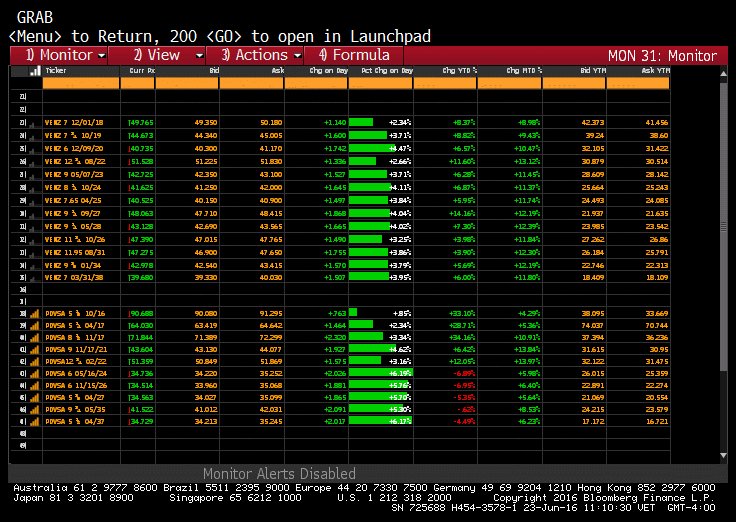
Task: Click chart icon beside PDVSA 6 05/16/24
Action: [x=35, y=374]
